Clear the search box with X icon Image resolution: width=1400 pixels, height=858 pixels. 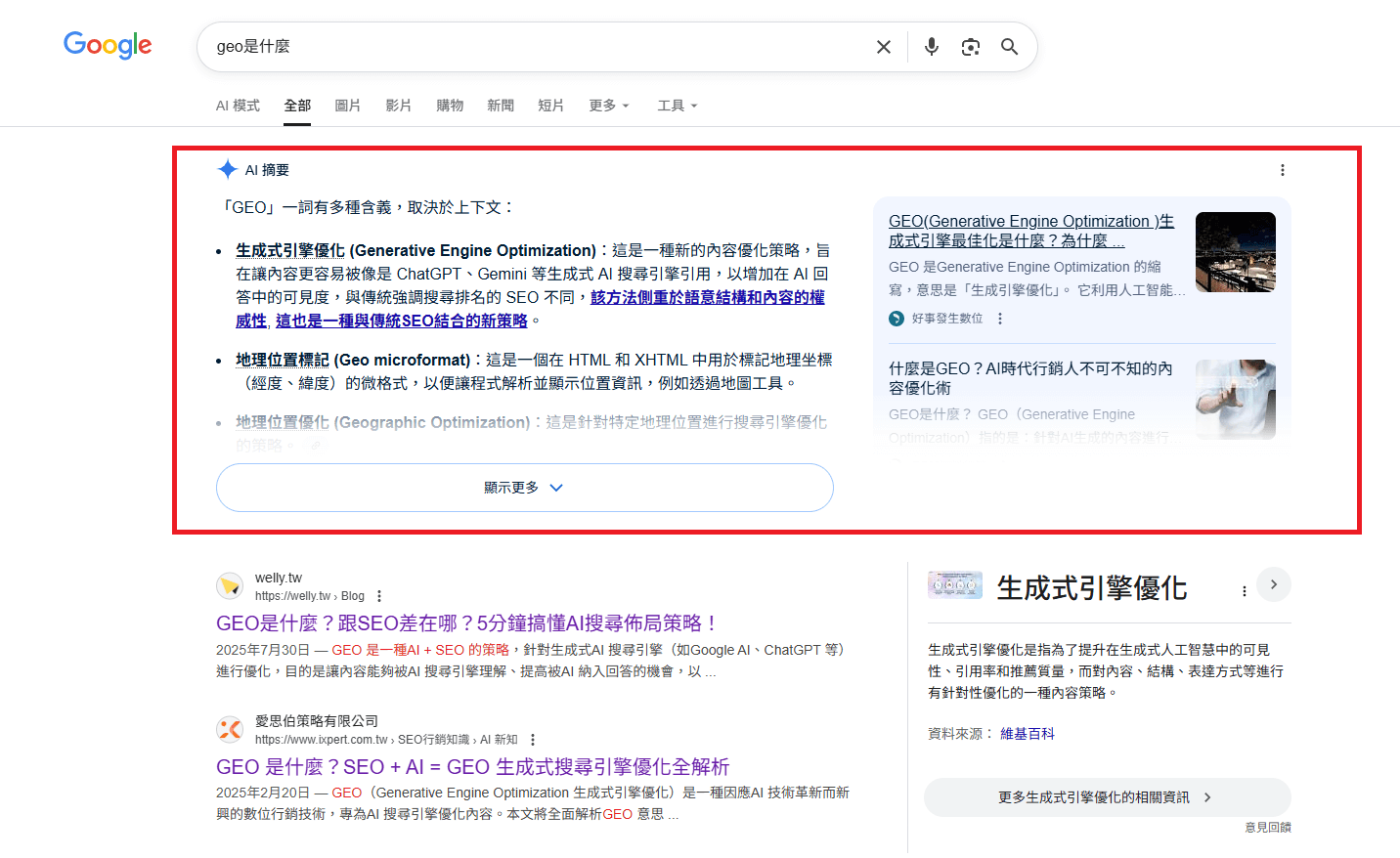tap(884, 47)
